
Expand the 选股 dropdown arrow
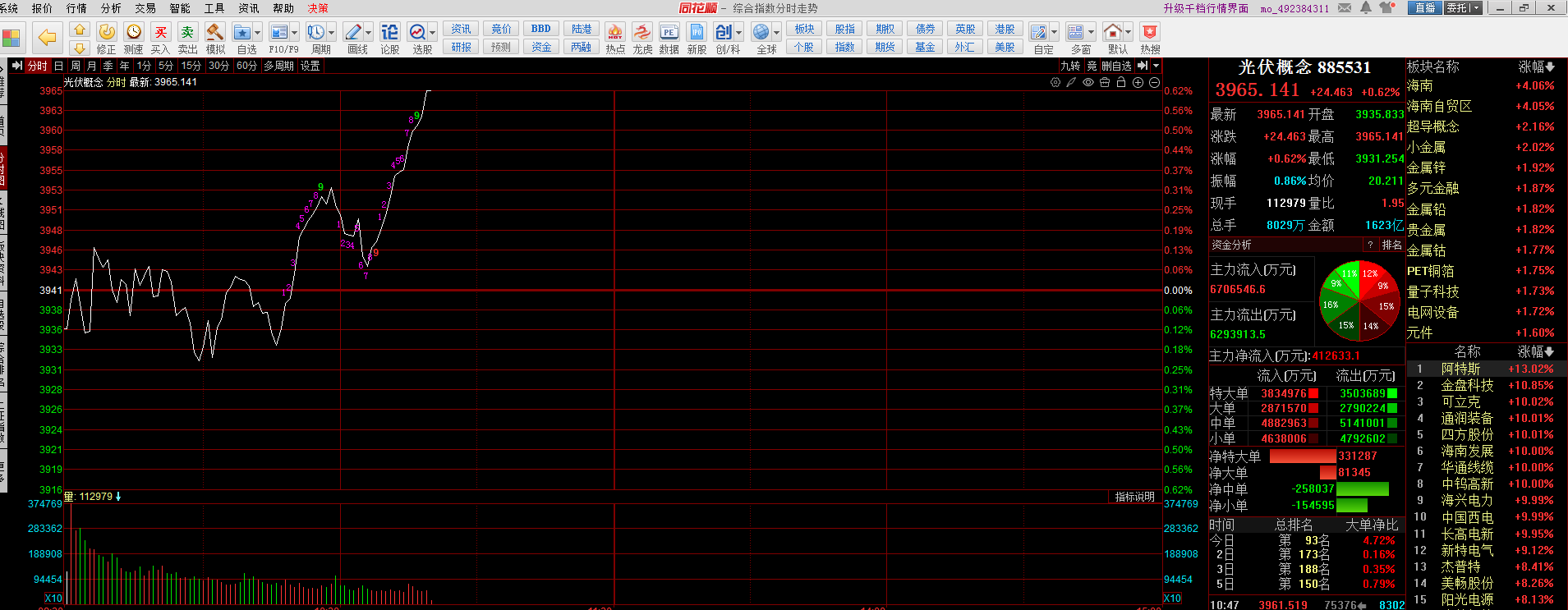(x=433, y=33)
